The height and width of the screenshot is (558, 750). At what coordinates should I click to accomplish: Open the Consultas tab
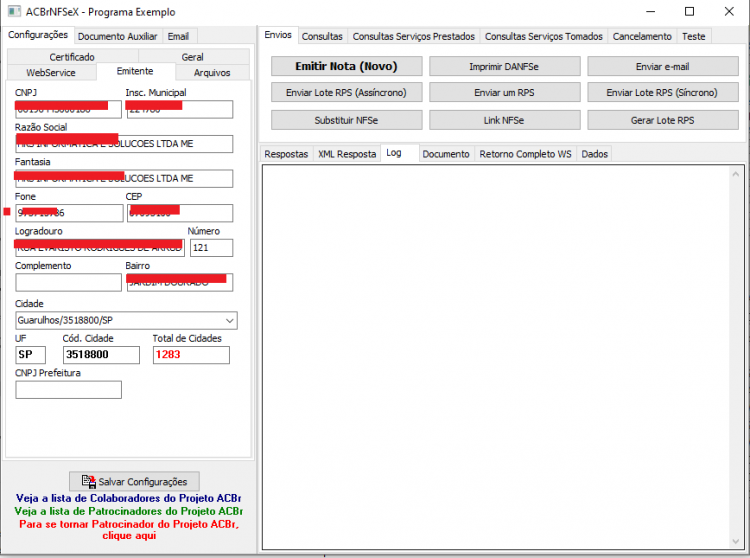322,36
